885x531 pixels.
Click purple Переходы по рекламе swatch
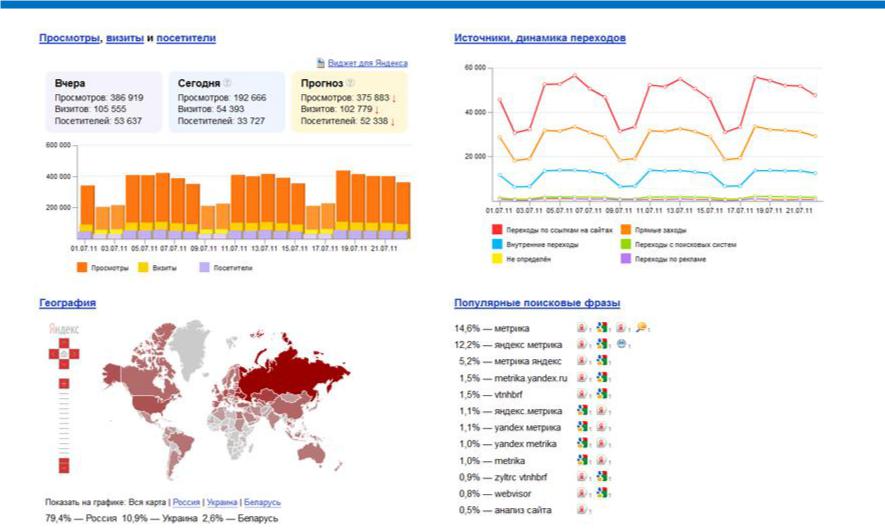(x=625, y=259)
